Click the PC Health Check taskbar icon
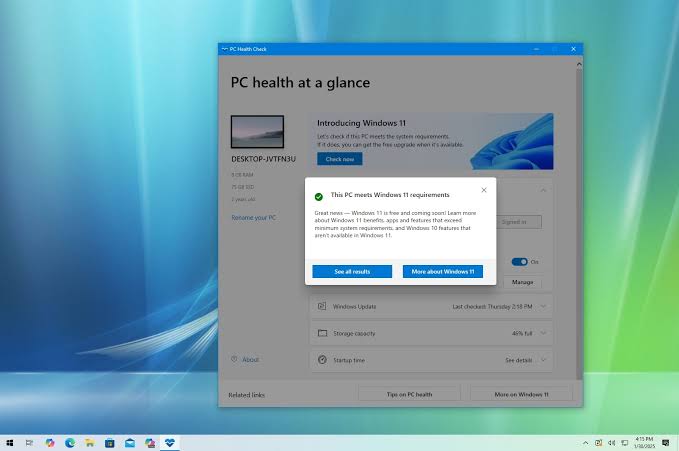Viewport: 679px width, 451px height. (169, 443)
